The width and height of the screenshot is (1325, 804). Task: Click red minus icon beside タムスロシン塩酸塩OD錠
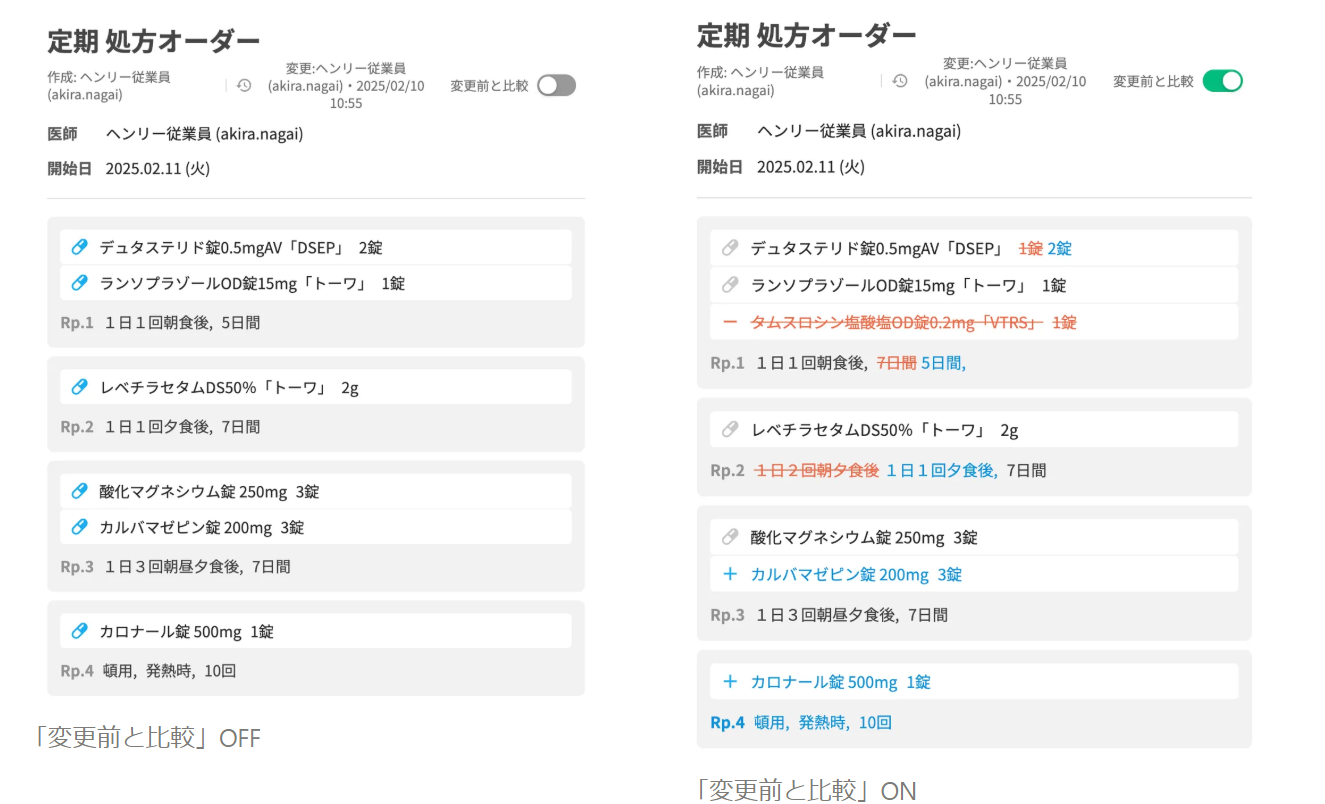pyautogui.click(x=730, y=322)
